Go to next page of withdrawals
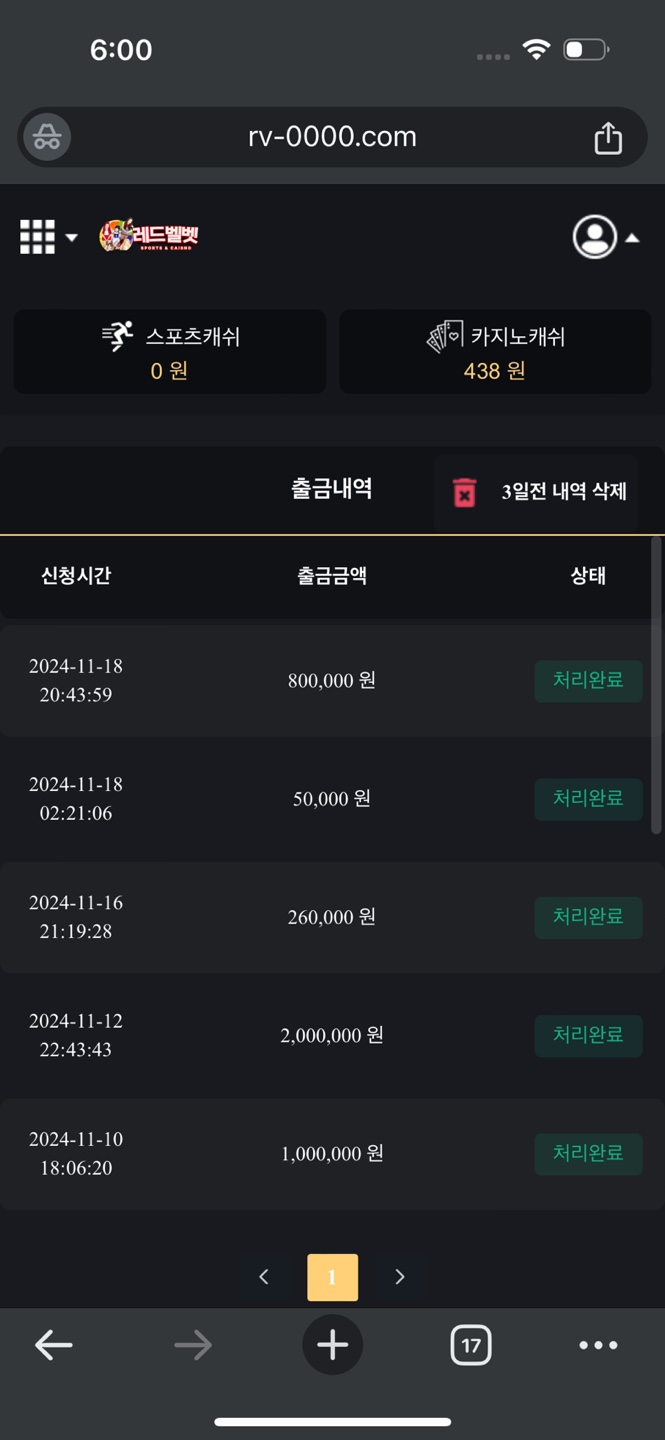Viewport: 665px width, 1440px height. [399, 1277]
